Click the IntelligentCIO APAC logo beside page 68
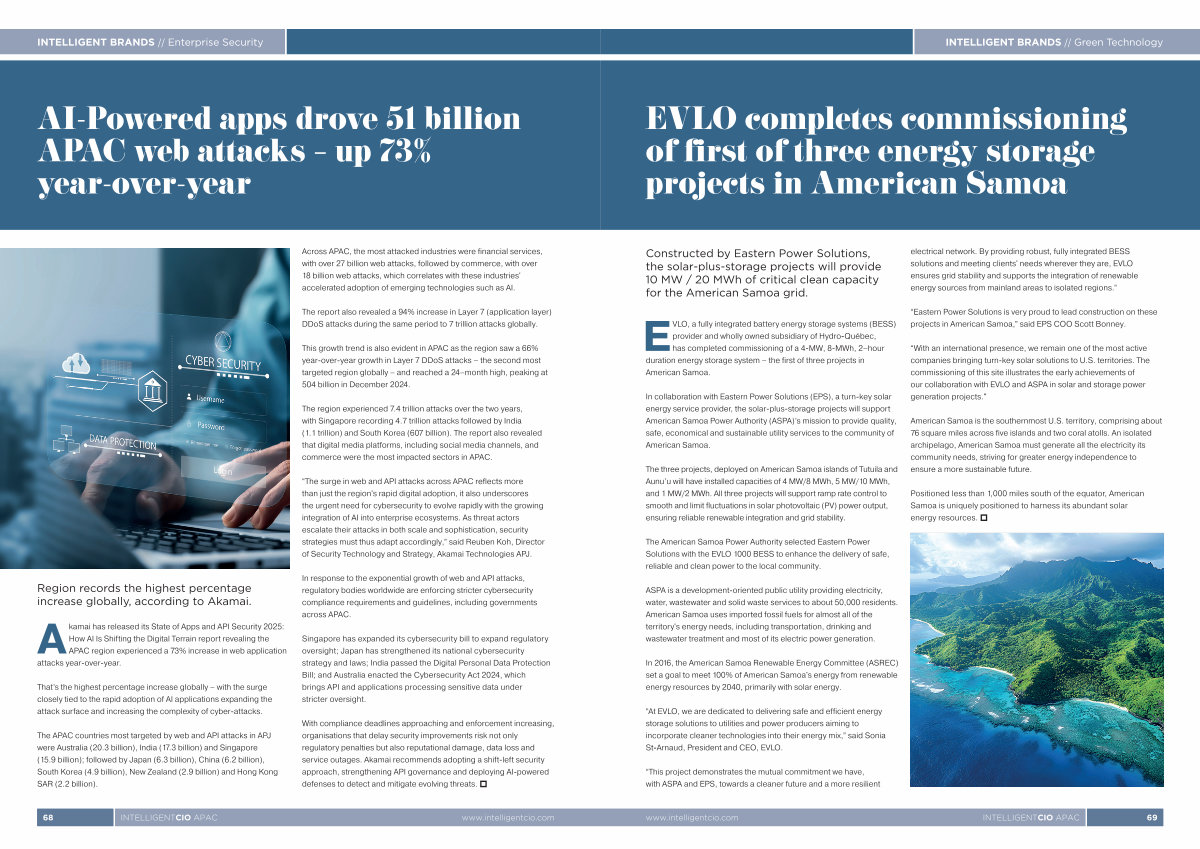Viewport: 1200px width, 849px height. coord(168,818)
